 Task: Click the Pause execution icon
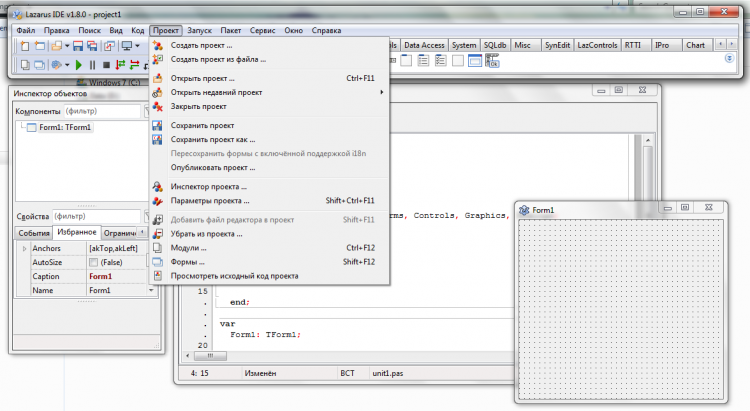(x=92, y=65)
